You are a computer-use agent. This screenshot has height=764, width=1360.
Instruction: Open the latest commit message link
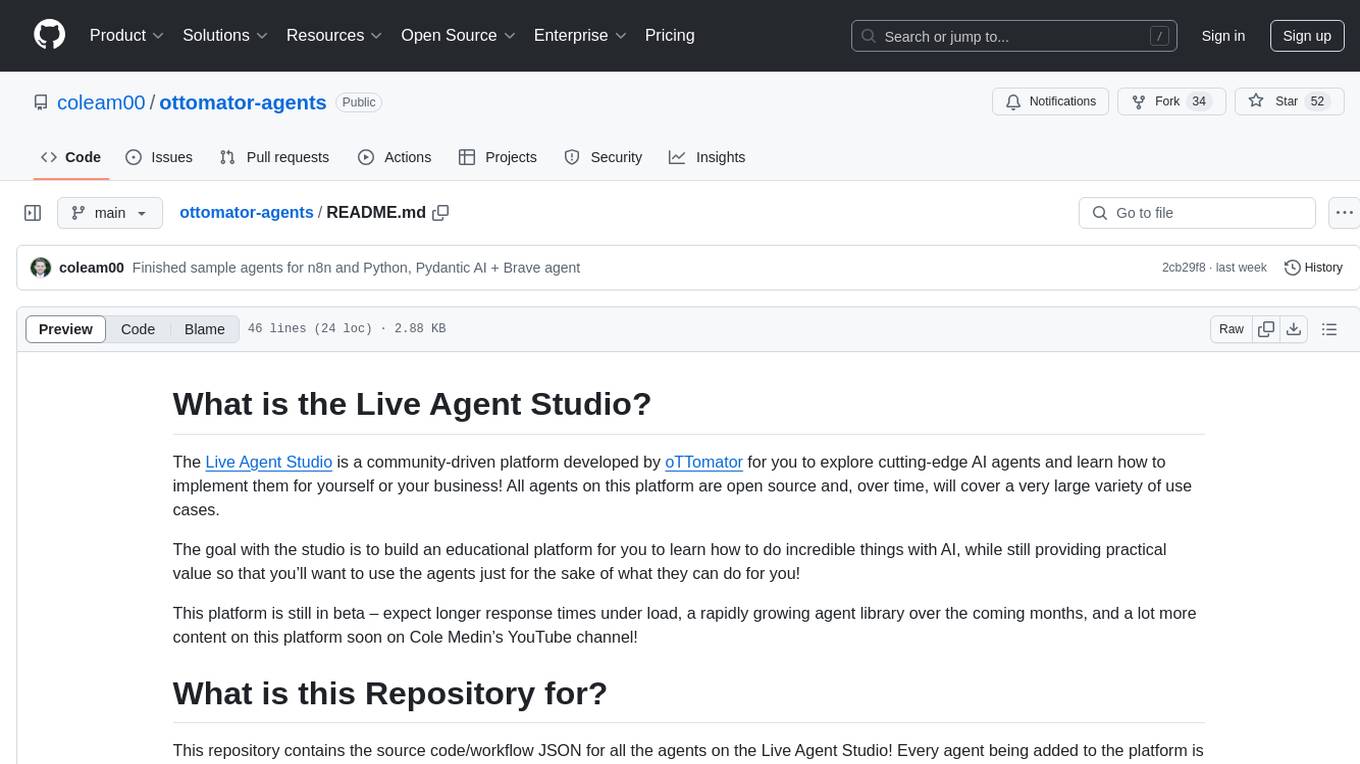point(356,268)
